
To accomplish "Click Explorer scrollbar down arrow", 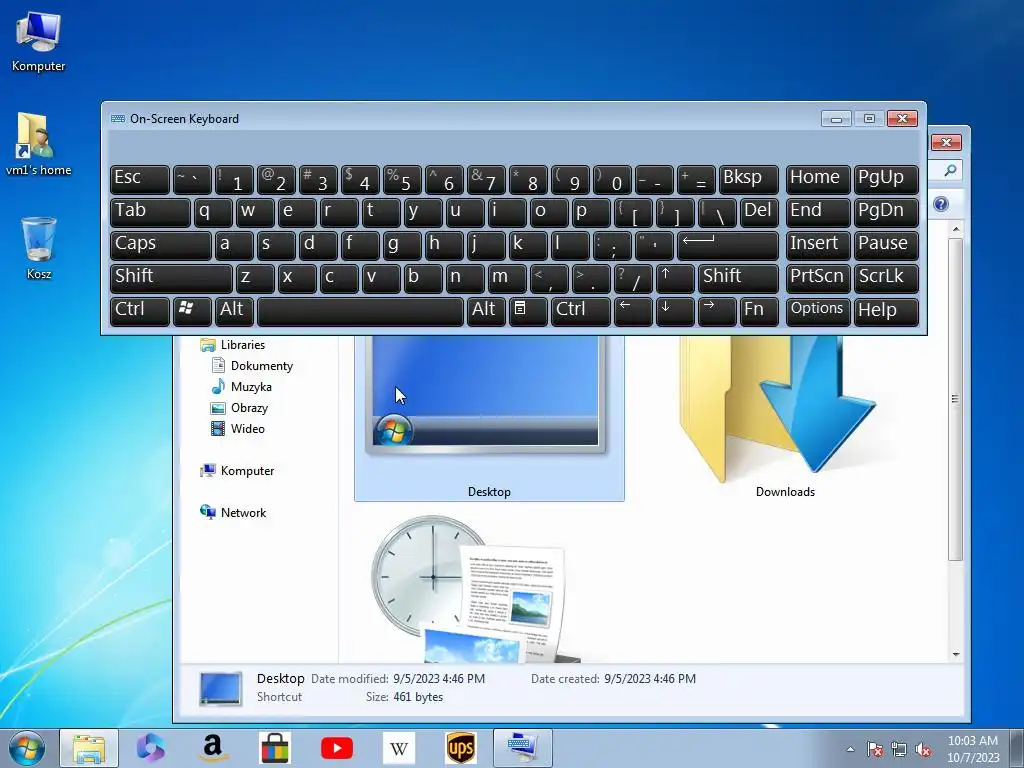I will (x=956, y=654).
